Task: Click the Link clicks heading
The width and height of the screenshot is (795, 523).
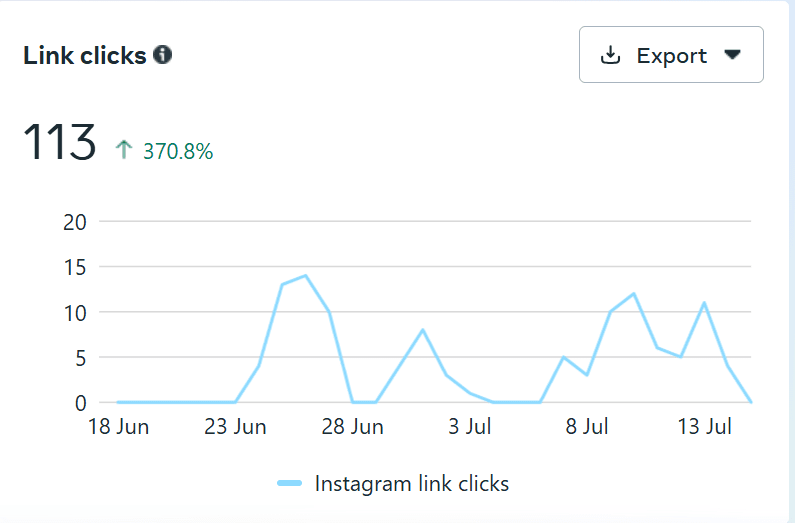Action: pos(85,55)
